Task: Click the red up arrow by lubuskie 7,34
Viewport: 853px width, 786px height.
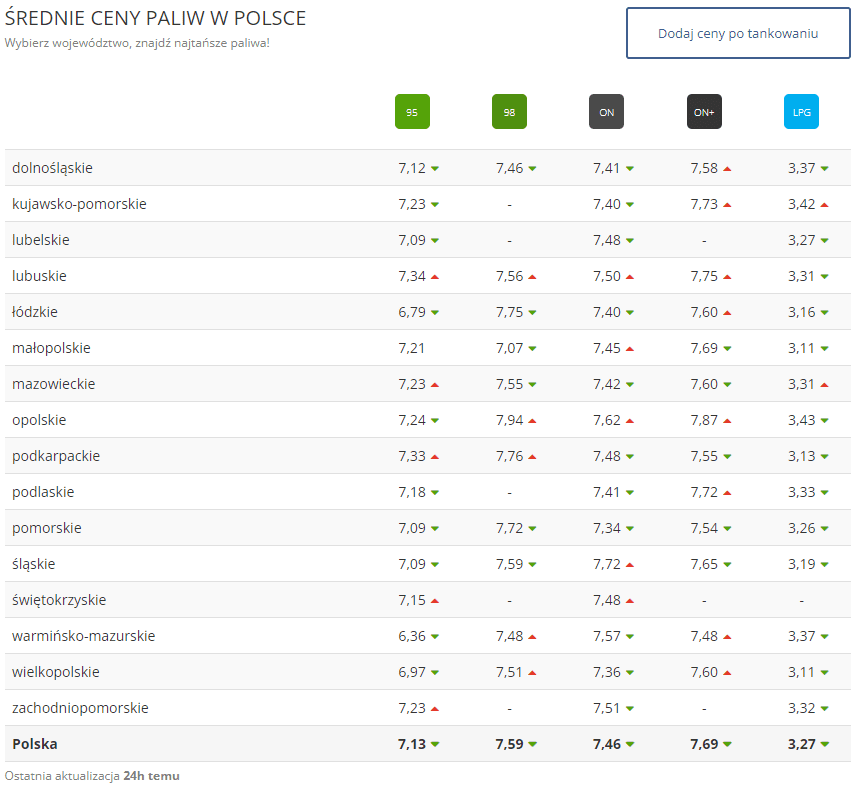Action: [435, 277]
